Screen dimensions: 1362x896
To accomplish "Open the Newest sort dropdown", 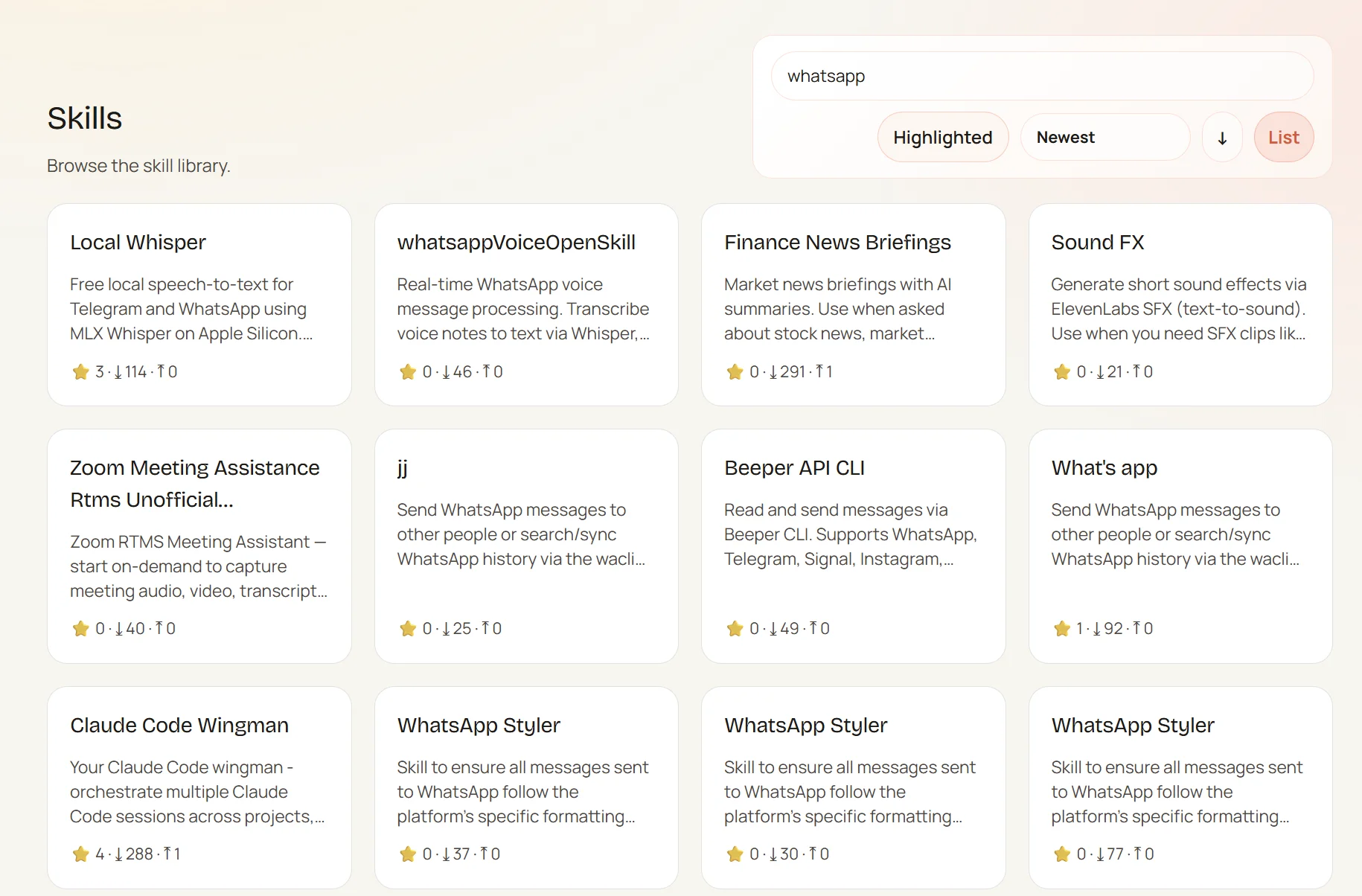I will tap(1105, 137).
